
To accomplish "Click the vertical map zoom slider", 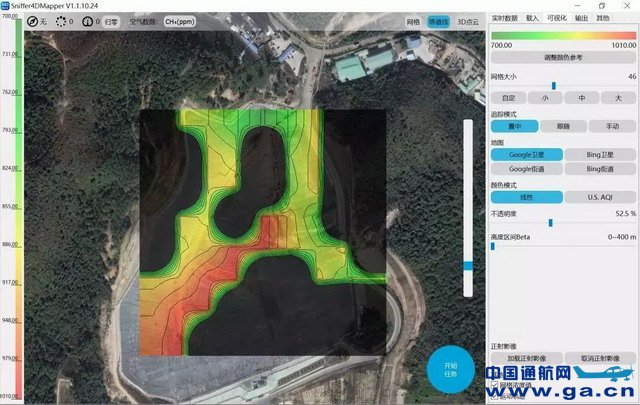I will tap(466, 265).
